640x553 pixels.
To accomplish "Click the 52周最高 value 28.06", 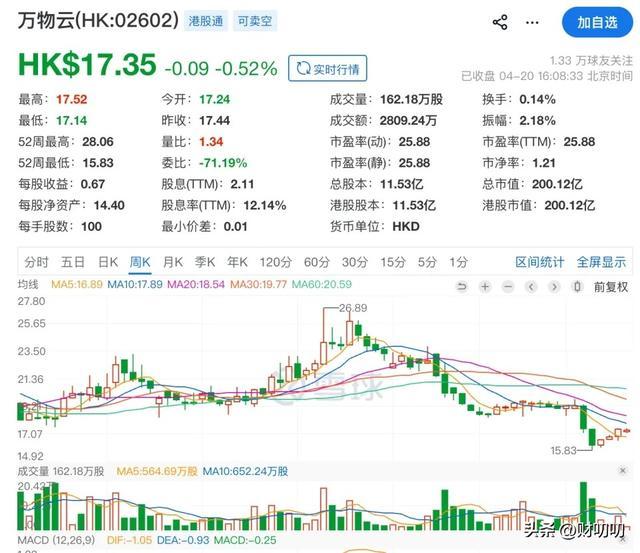I will pyautogui.click(x=98, y=142).
